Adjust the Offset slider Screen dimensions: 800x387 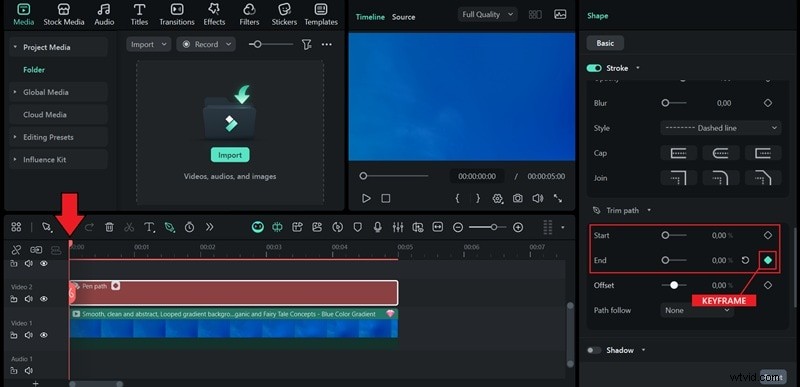click(x=674, y=285)
